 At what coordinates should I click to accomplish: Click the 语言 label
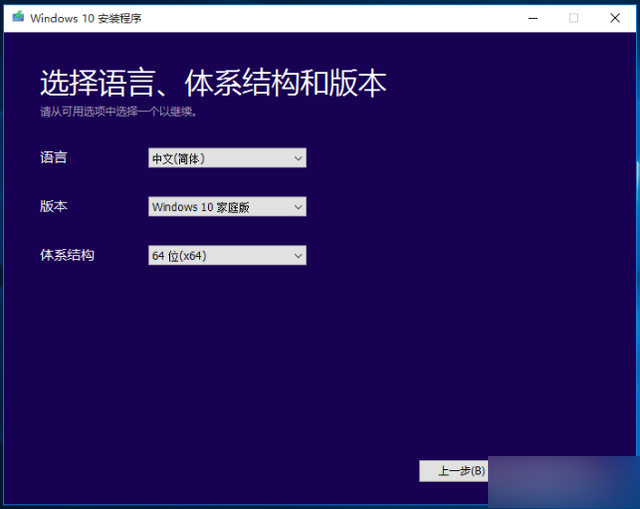pos(53,158)
